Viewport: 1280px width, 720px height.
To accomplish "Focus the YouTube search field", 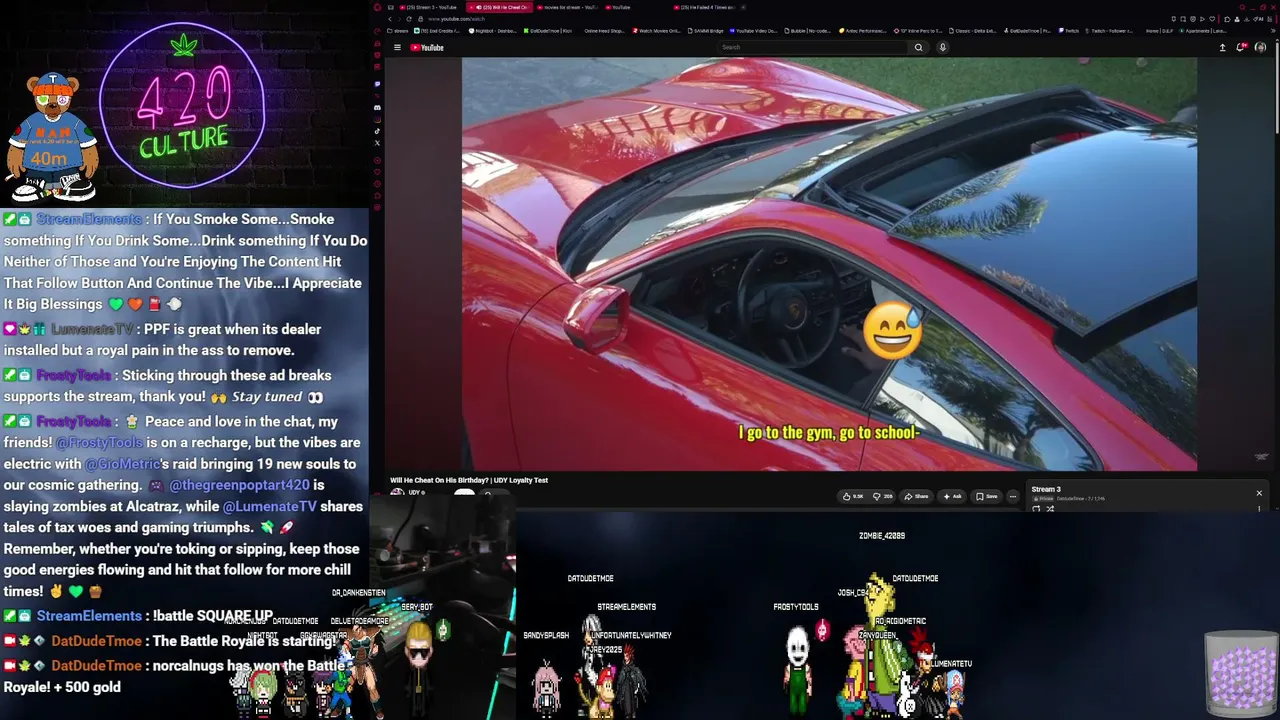I will (813, 47).
